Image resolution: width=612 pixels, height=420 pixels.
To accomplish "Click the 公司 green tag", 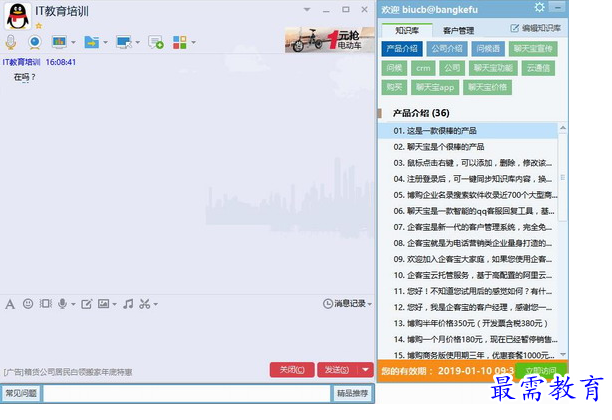I will pos(452,68).
